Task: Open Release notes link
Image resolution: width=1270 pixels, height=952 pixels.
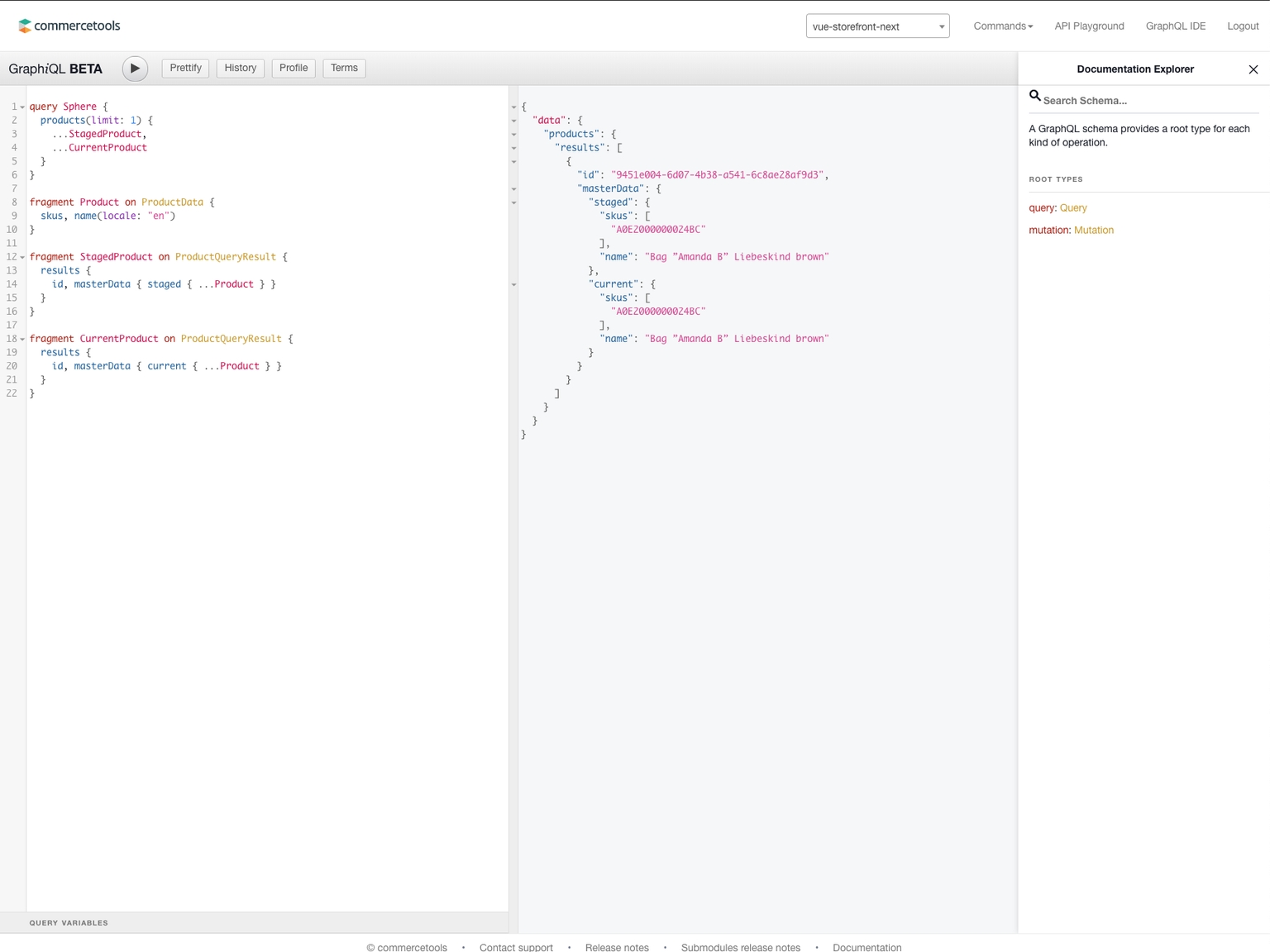Action: (617, 947)
